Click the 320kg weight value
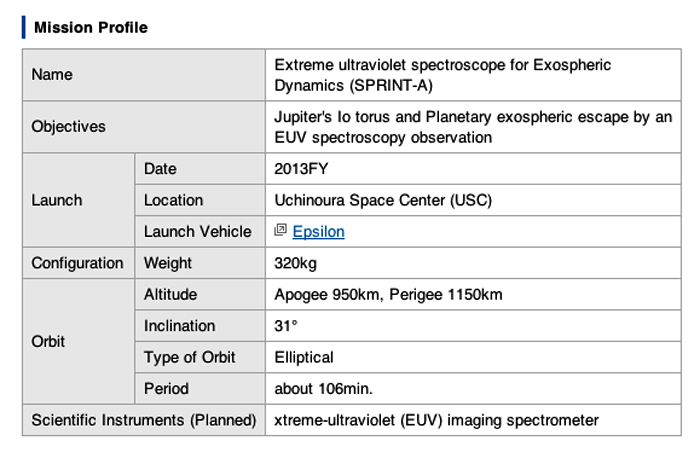 (296, 263)
